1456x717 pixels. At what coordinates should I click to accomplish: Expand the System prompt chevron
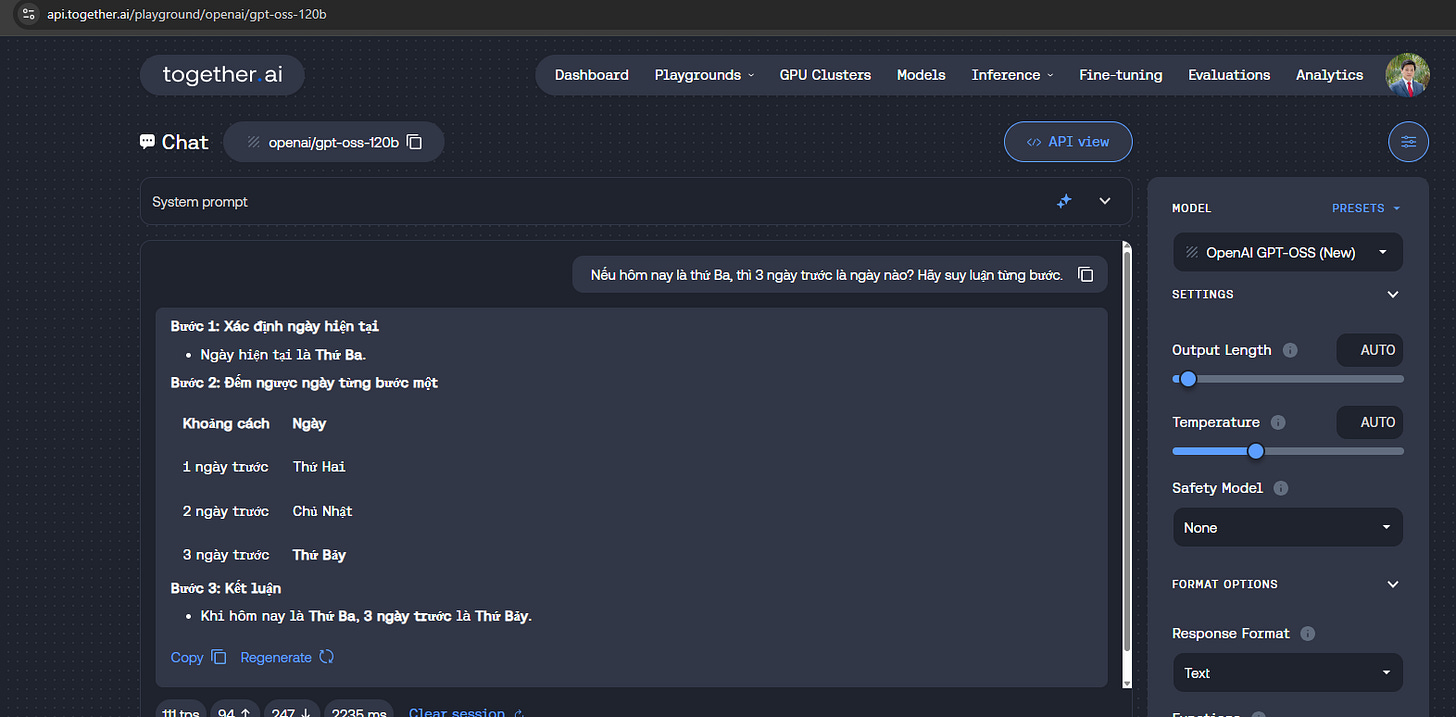tap(1105, 201)
